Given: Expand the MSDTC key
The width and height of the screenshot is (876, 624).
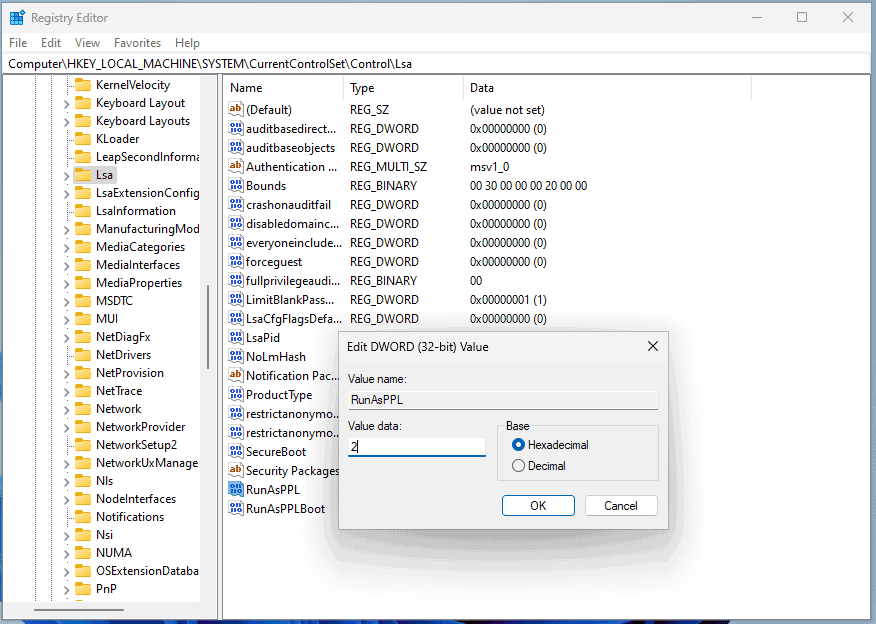Looking at the screenshot, I should click(x=66, y=302).
